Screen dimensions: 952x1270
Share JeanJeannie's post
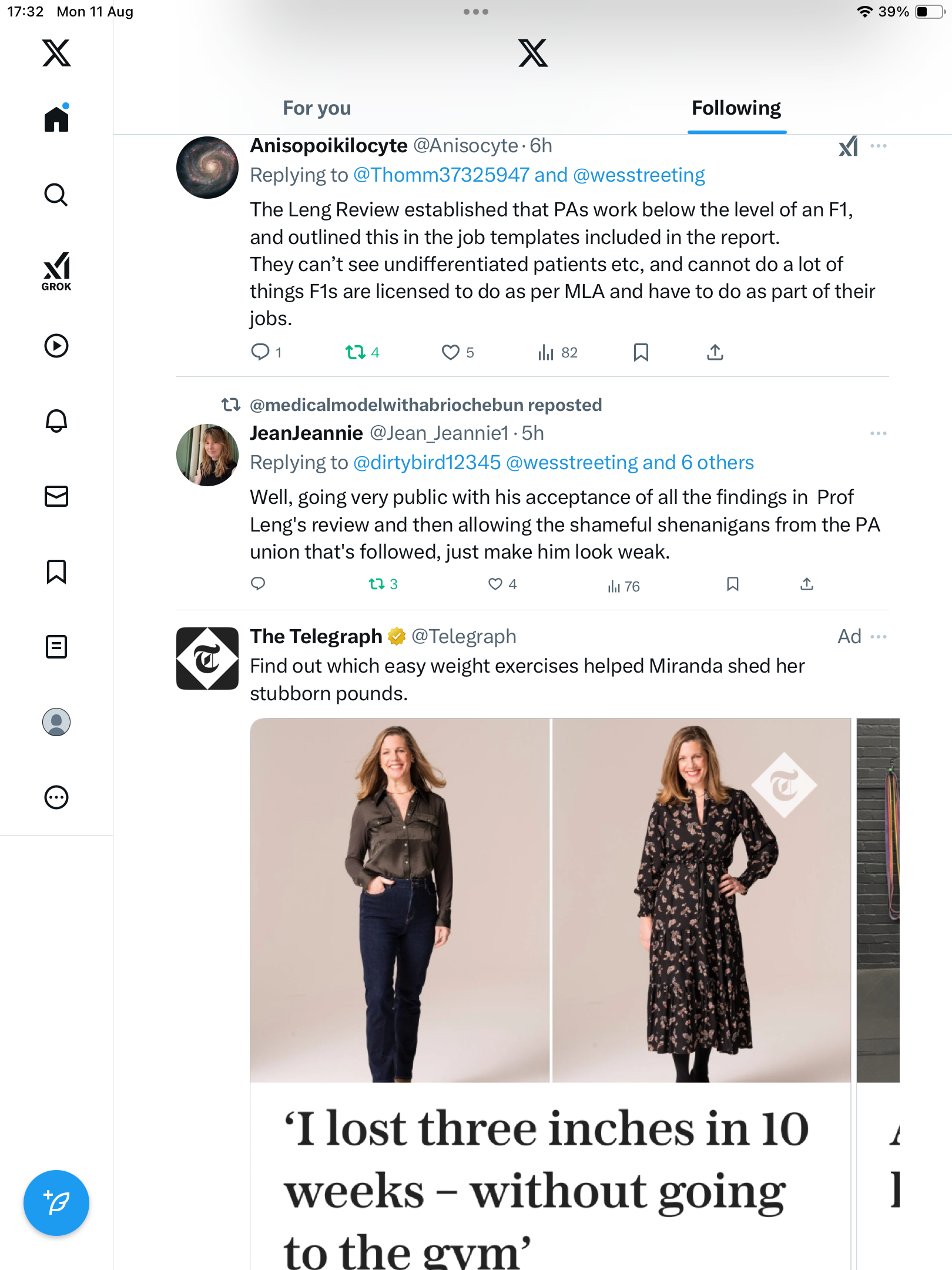click(807, 584)
